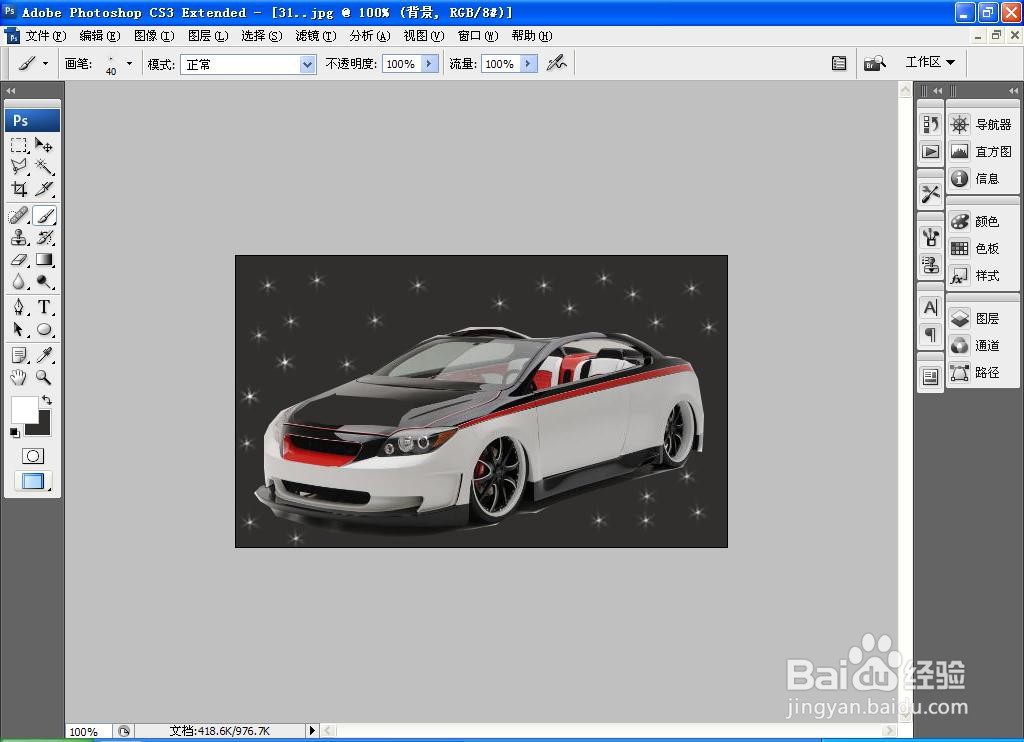
Task: Open the 编辑 menu
Action: pyautogui.click(x=100, y=36)
